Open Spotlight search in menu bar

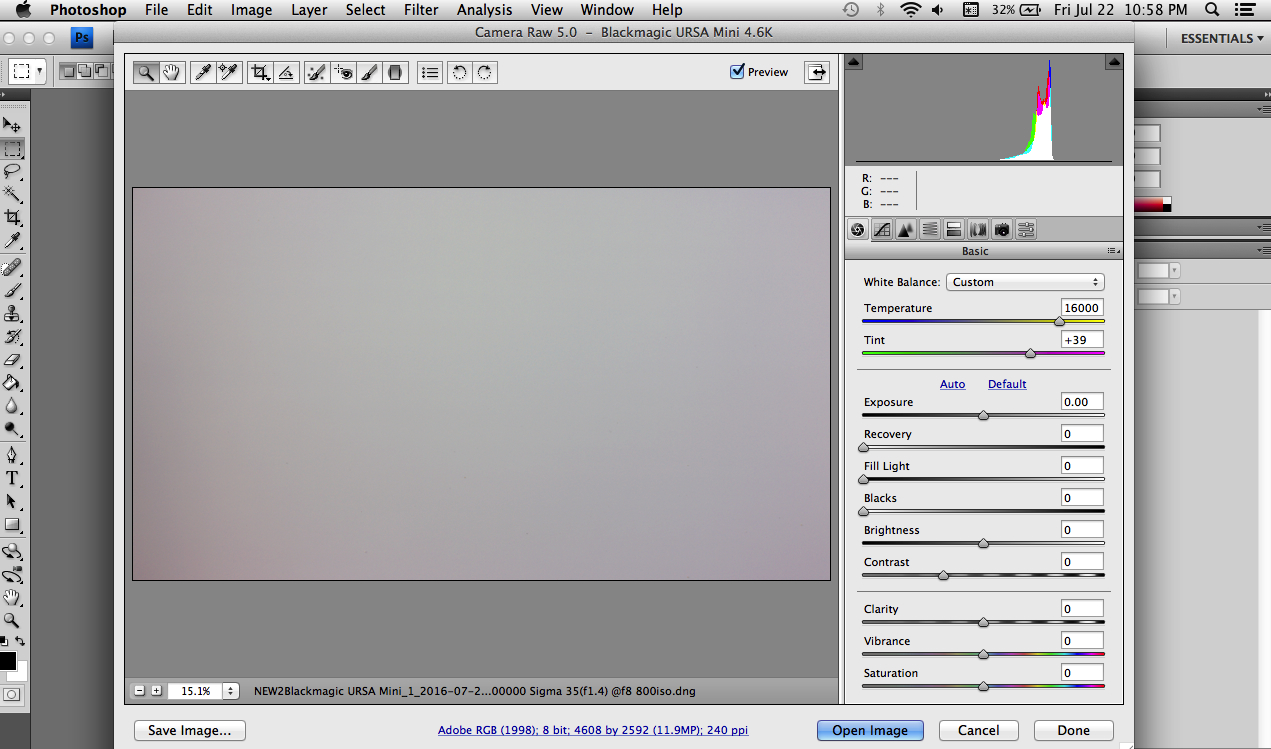coord(1212,10)
